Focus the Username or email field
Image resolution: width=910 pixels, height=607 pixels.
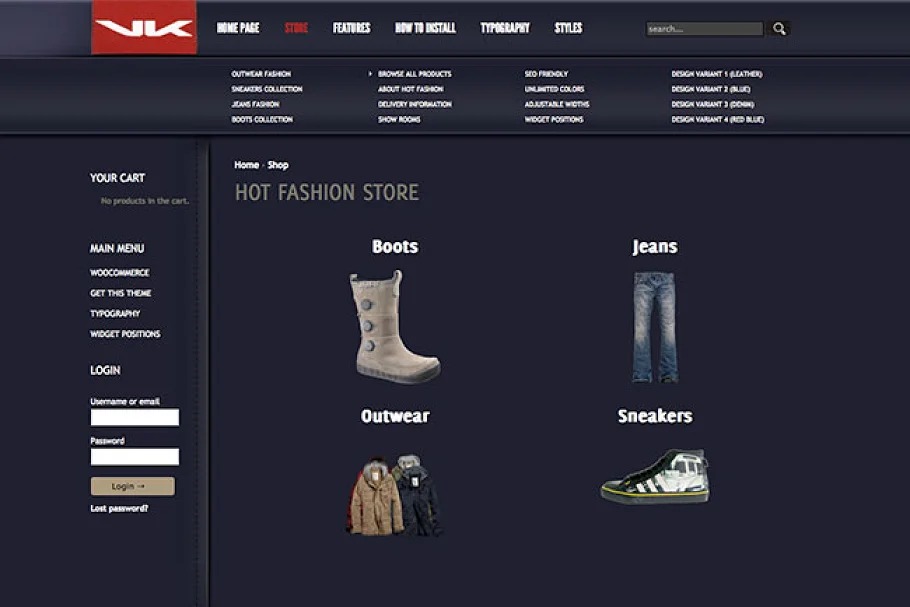135,417
